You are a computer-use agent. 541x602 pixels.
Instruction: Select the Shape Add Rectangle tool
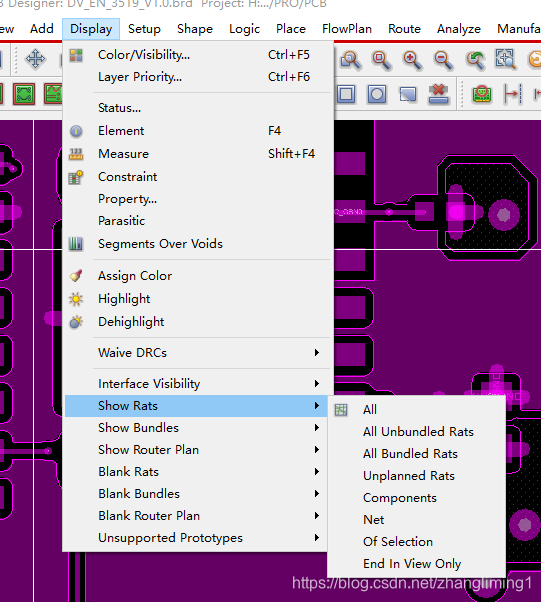[x=346, y=94]
